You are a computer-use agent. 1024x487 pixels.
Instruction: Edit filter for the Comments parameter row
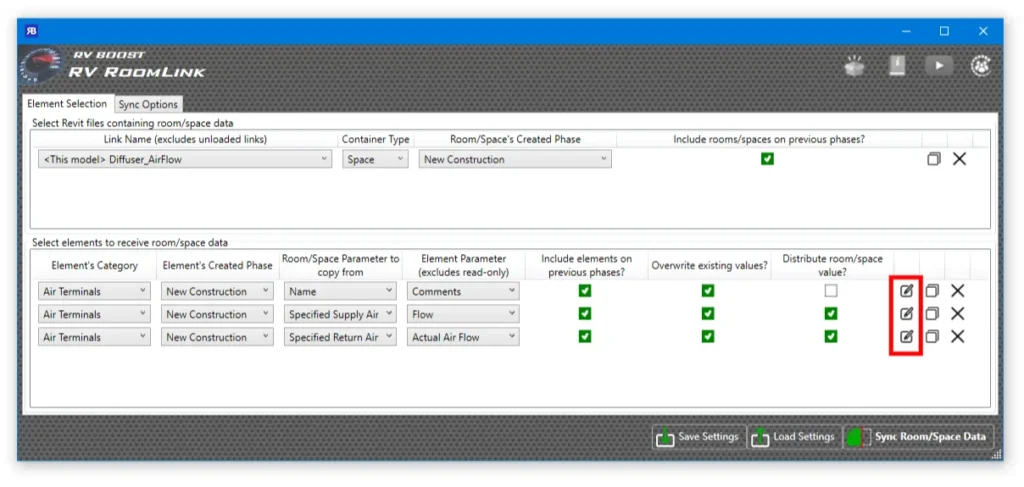[906, 291]
